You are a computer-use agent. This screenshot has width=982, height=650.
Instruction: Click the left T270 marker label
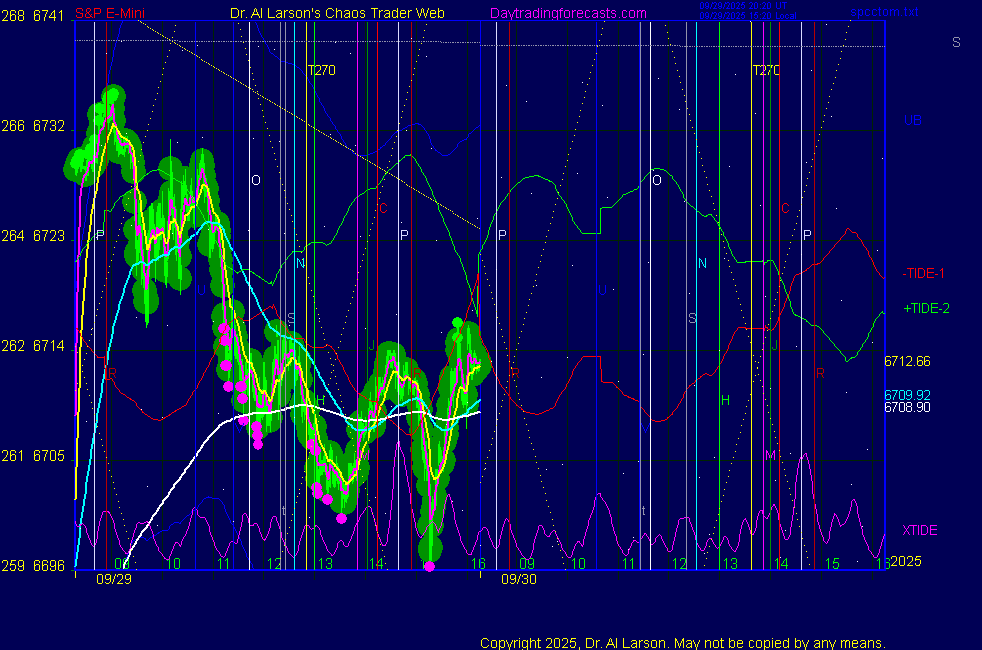pyautogui.click(x=320, y=70)
